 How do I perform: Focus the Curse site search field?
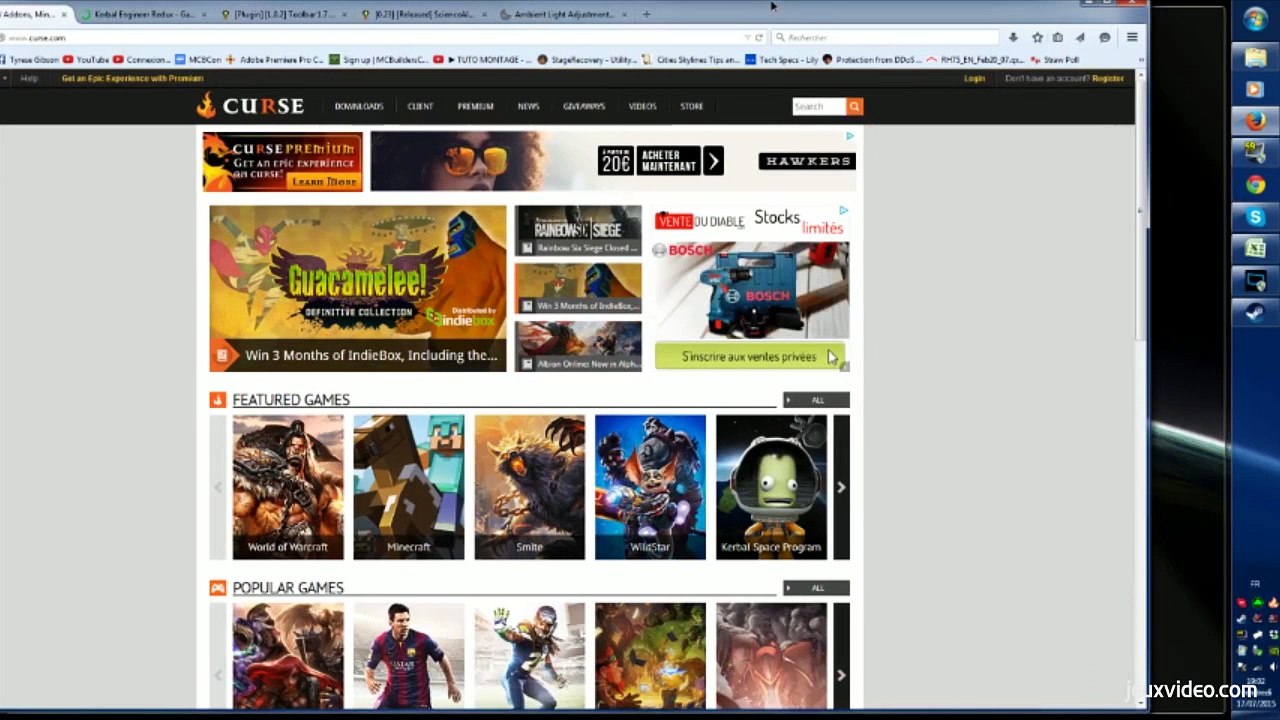click(x=819, y=106)
